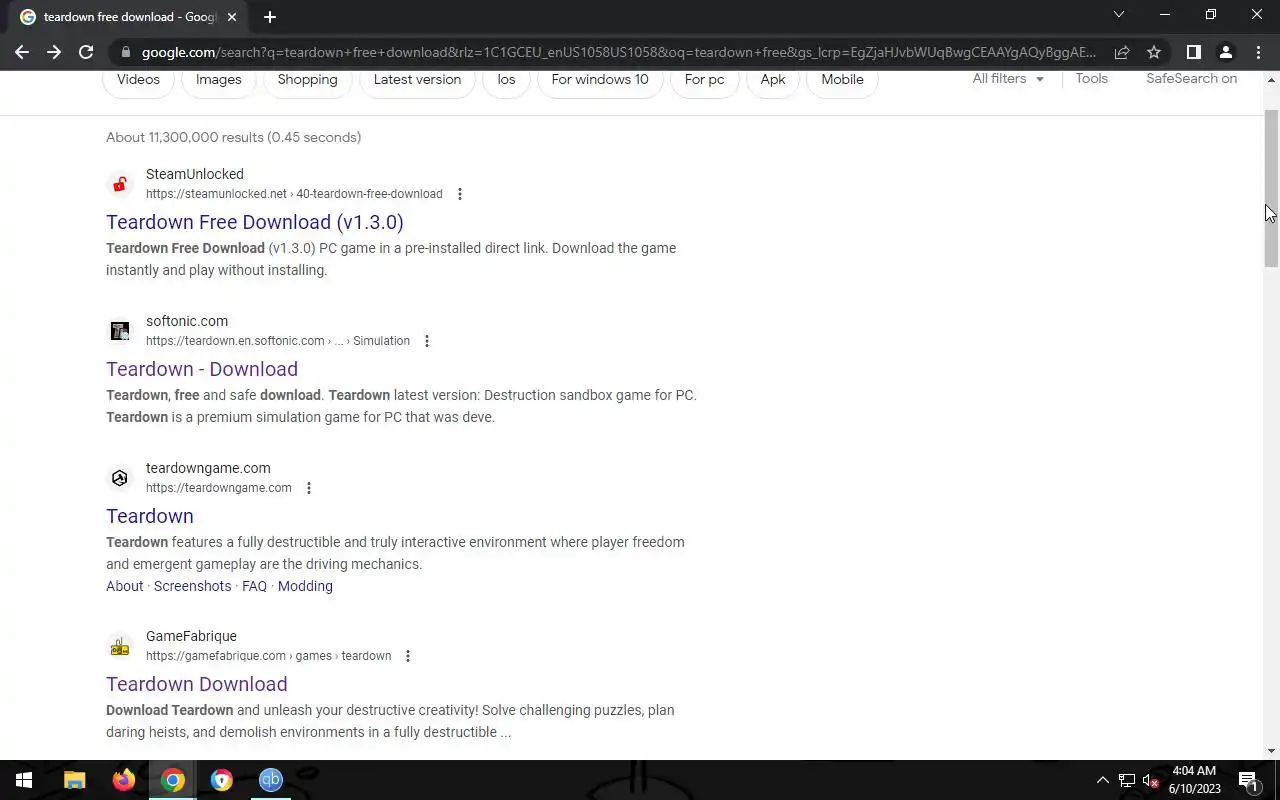
Task: Switch to the Shopping filter
Action: click(308, 80)
